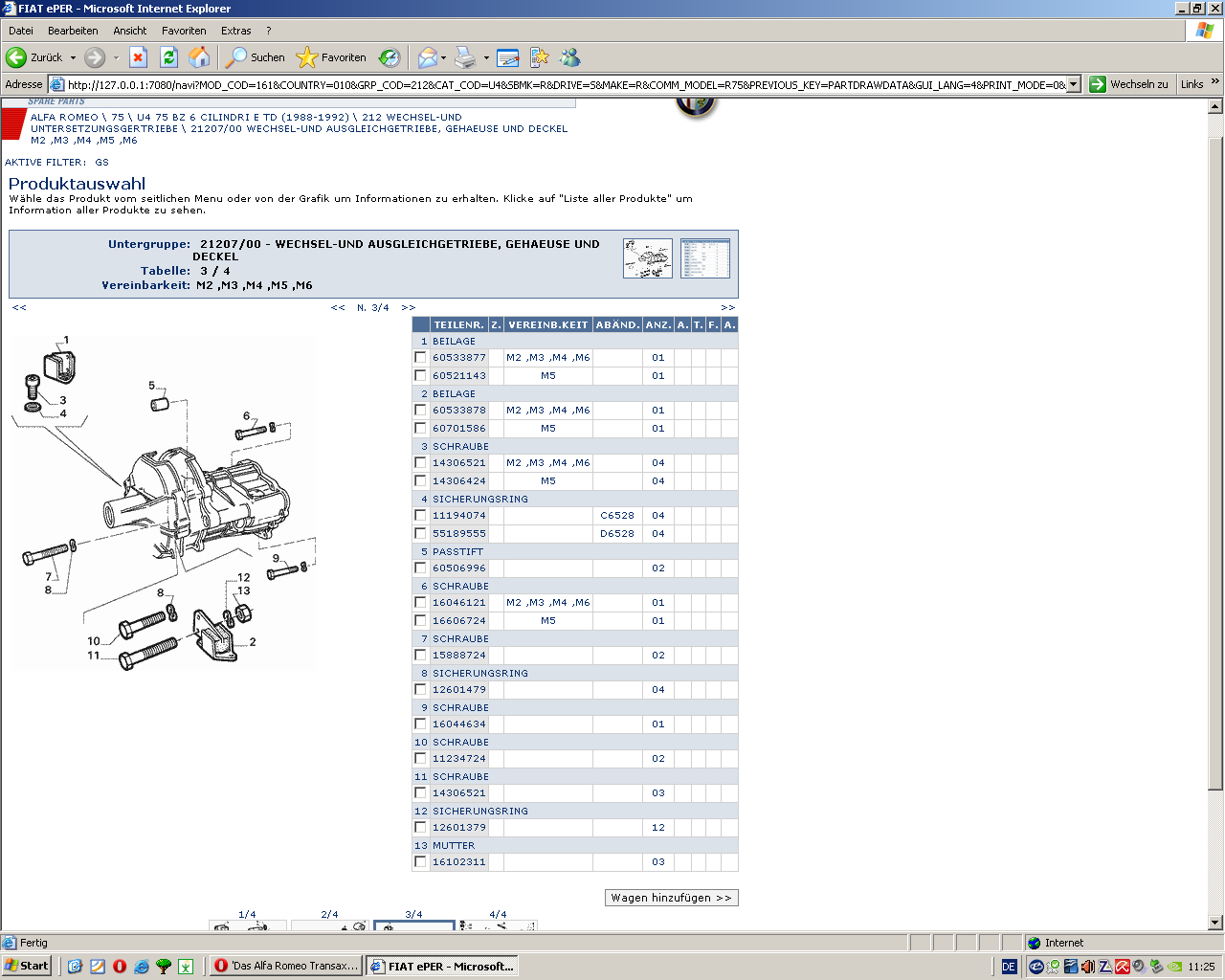1225x980 pixels.
Task: Open the Messenger people icon
Action: pos(570,57)
